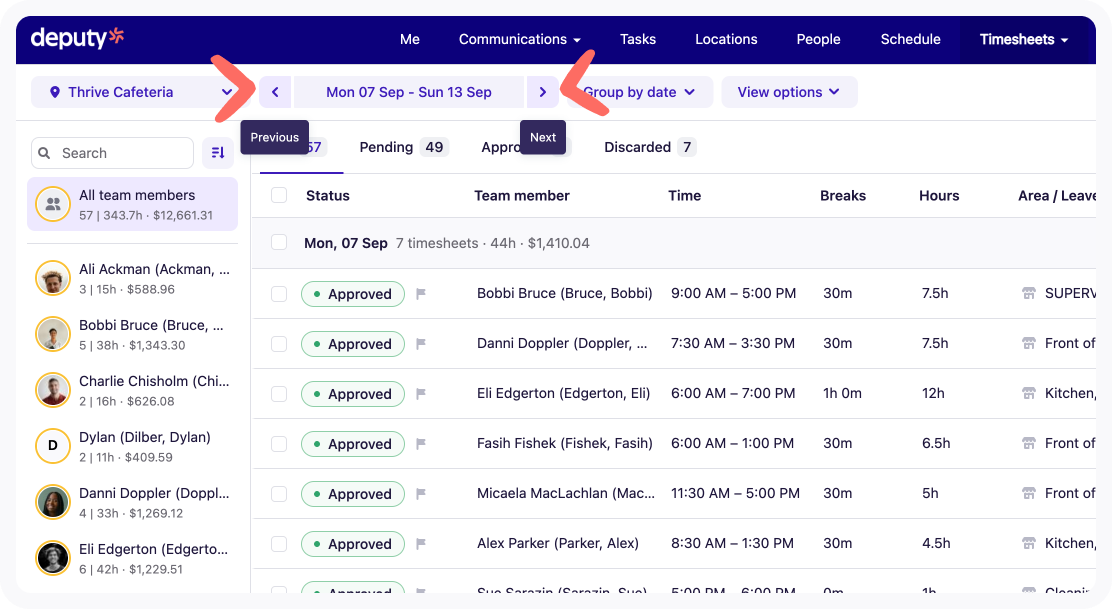
Task: Open the Communications menu
Action: click(520, 40)
